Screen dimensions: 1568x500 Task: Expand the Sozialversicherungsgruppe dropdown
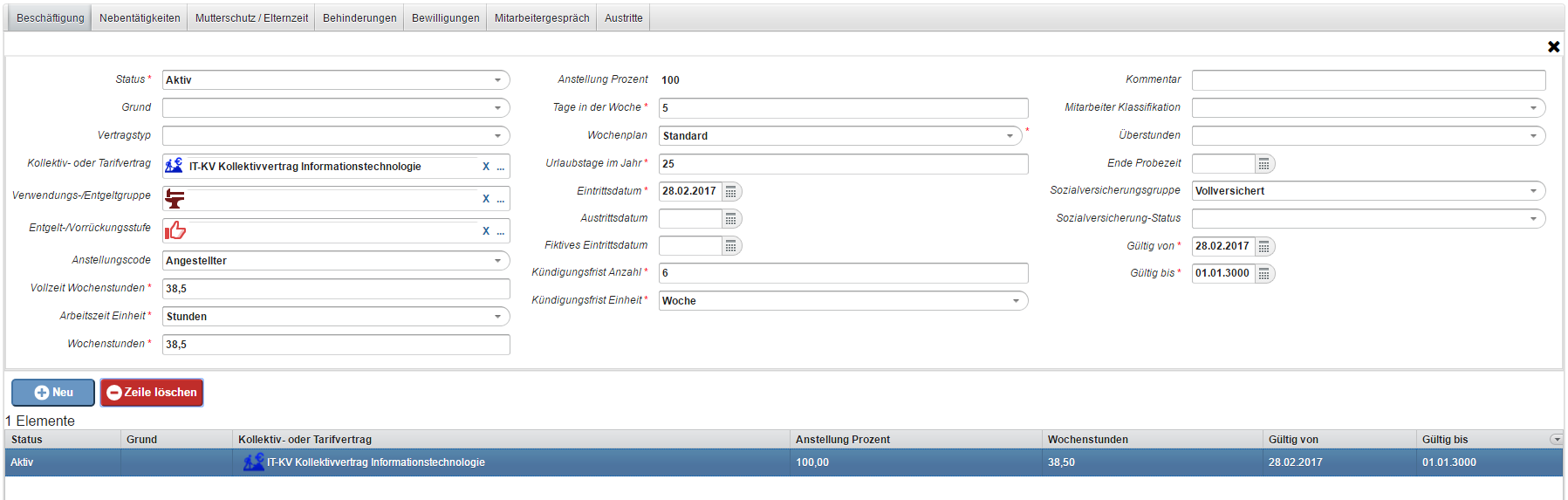tap(1533, 191)
